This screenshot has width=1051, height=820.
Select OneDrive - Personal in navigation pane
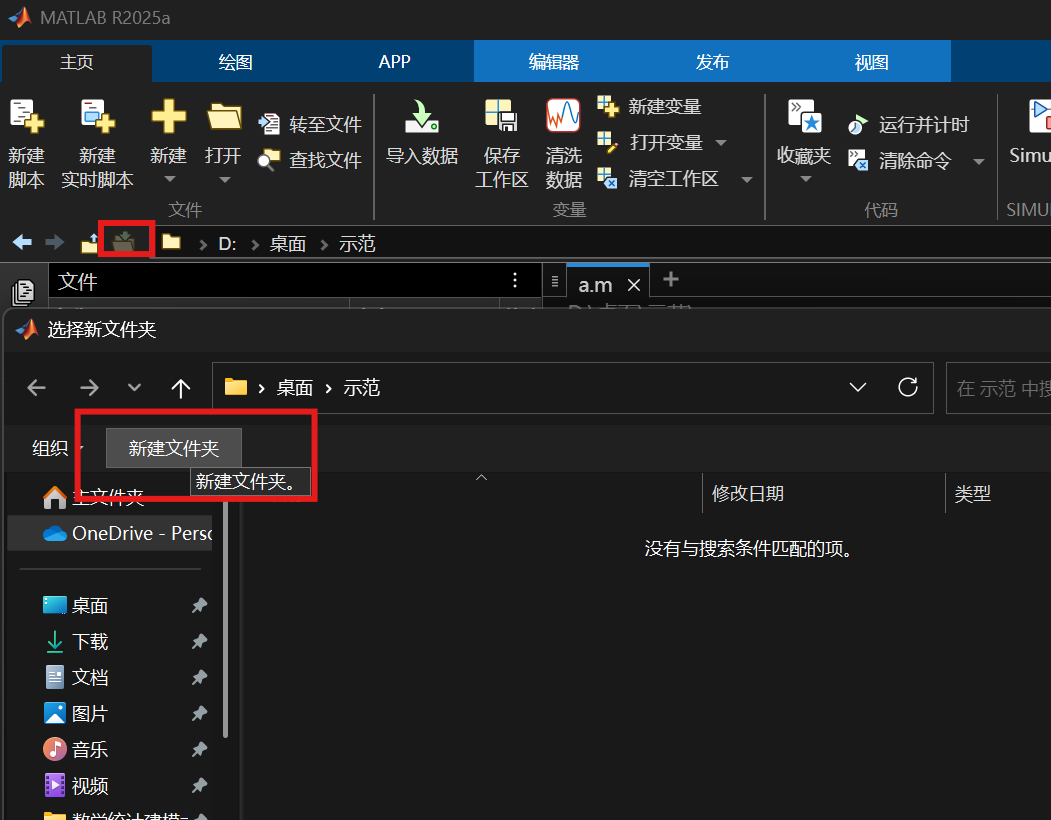pos(111,533)
